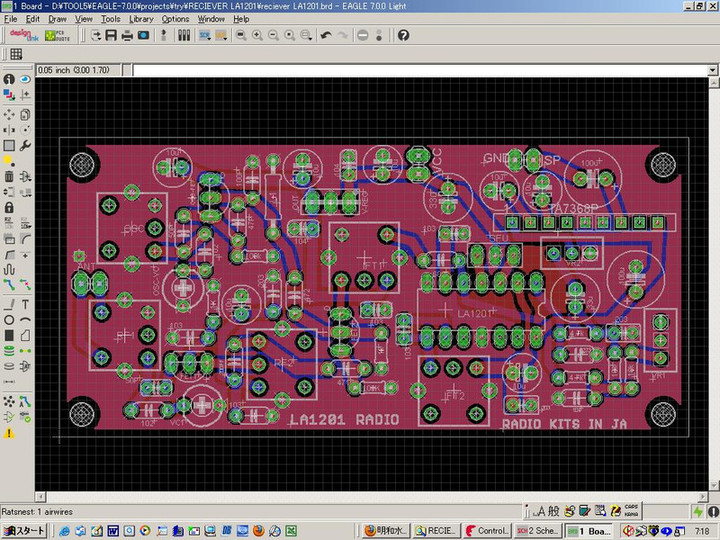
Task: Select the Info tool in sidebar
Action: (9, 80)
